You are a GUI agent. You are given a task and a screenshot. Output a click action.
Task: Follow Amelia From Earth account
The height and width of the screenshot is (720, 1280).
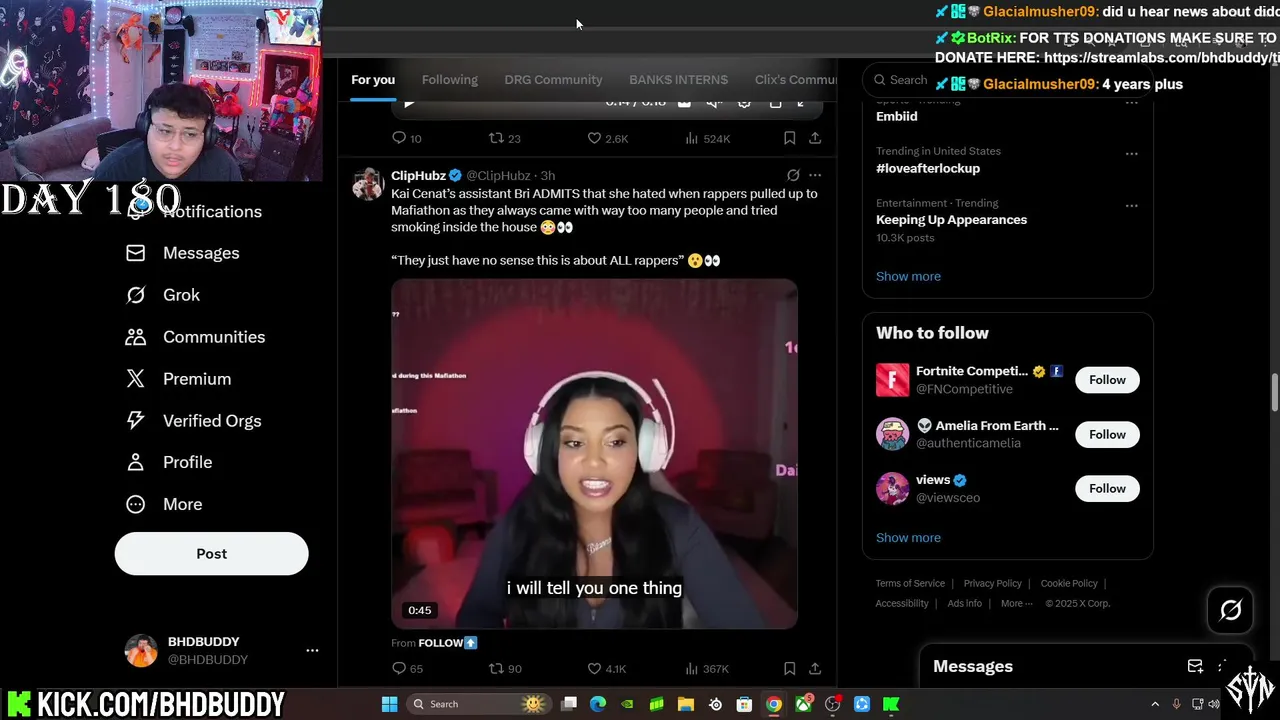[1107, 434]
